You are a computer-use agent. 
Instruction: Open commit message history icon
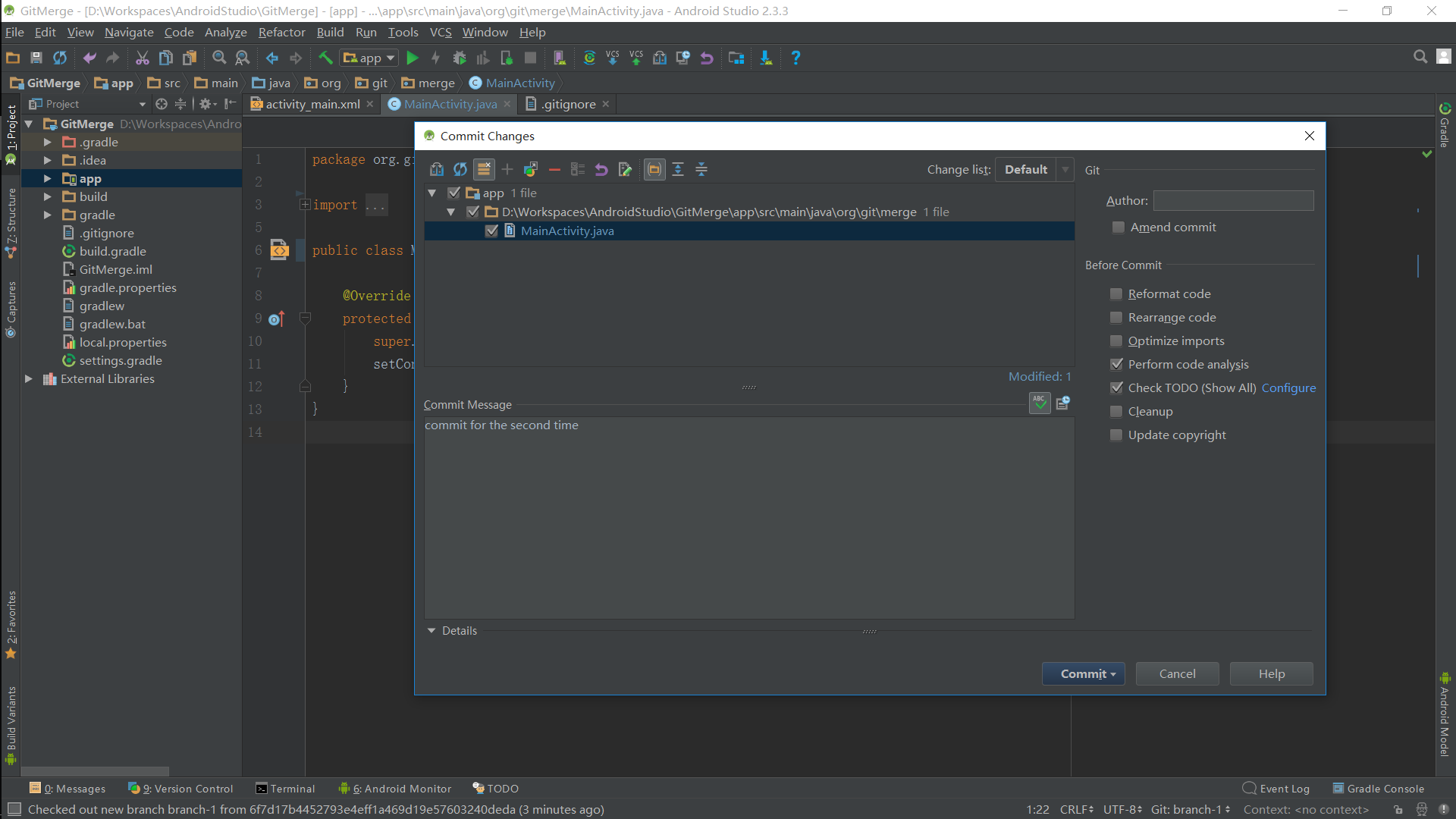(1063, 403)
